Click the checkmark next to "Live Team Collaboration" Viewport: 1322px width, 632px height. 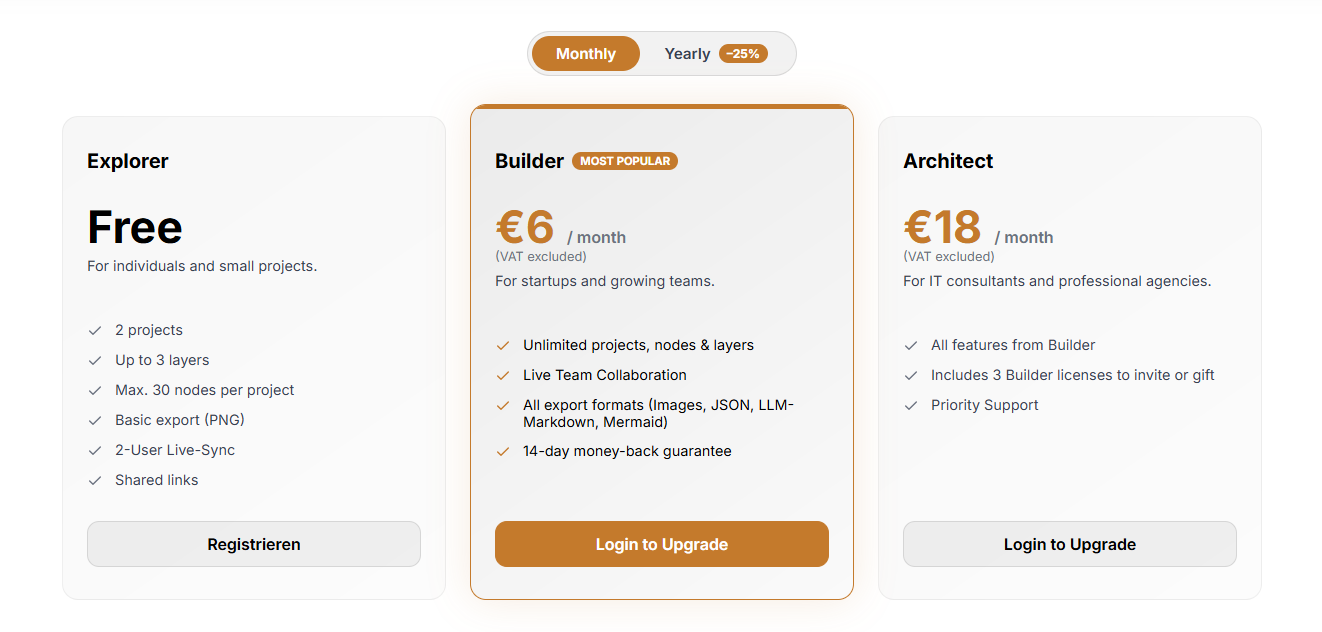pos(503,375)
